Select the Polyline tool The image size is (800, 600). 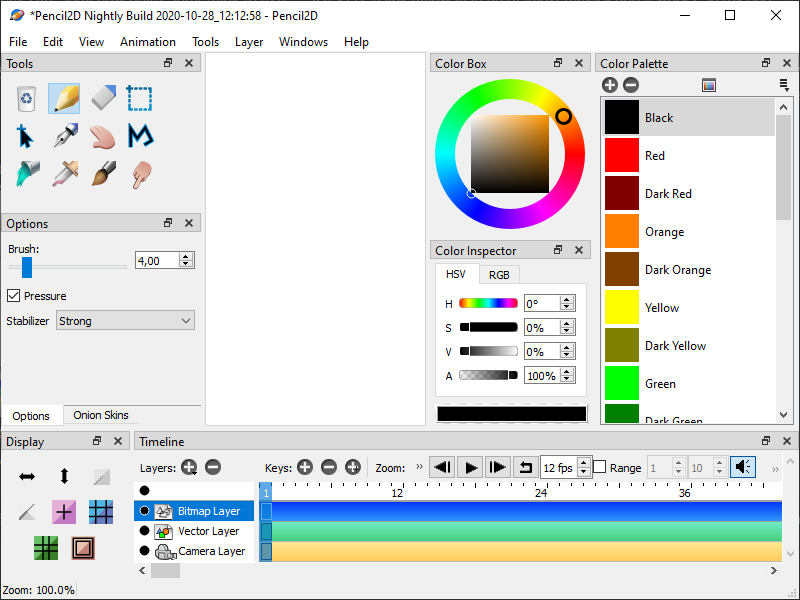click(x=140, y=136)
